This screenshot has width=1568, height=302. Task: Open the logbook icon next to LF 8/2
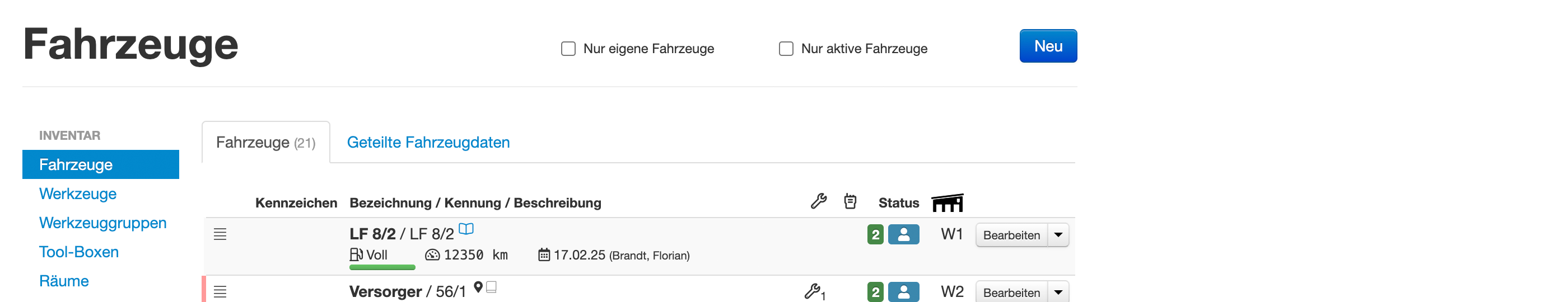coord(466,229)
